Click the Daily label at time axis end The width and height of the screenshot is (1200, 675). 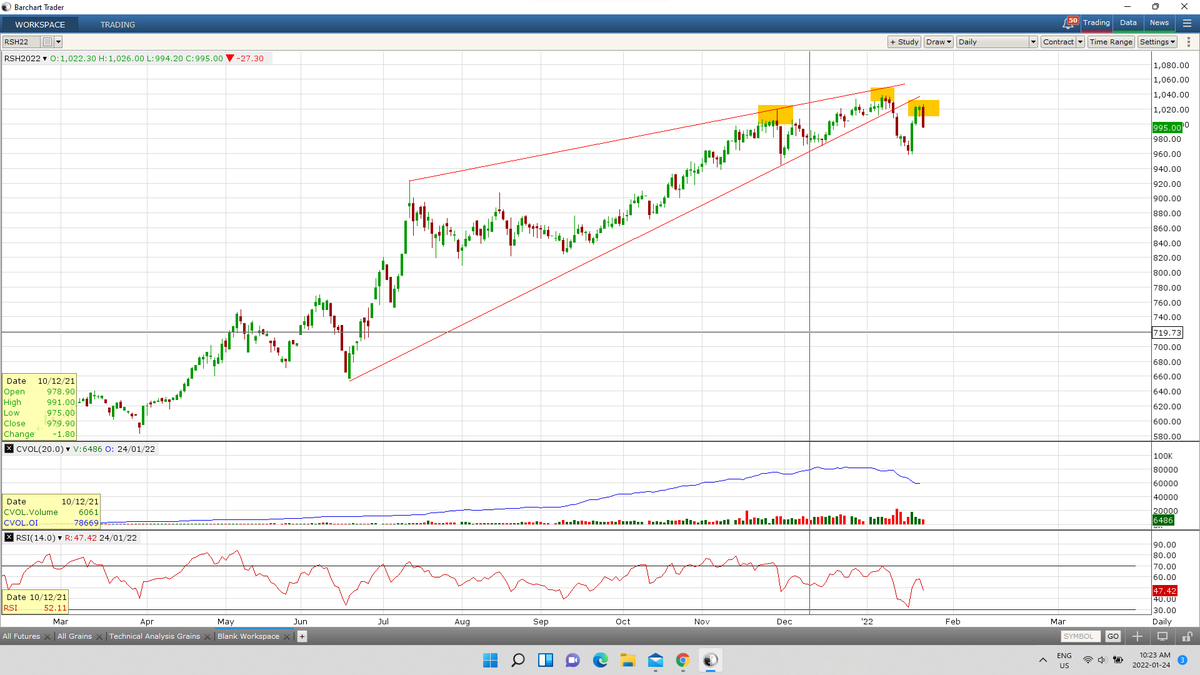1161,622
